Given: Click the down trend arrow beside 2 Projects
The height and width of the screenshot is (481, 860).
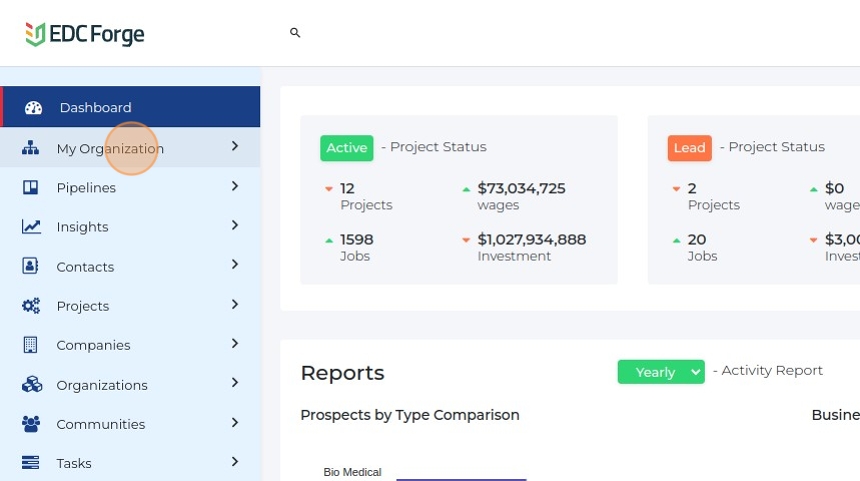Looking at the screenshot, I should (x=676, y=189).
